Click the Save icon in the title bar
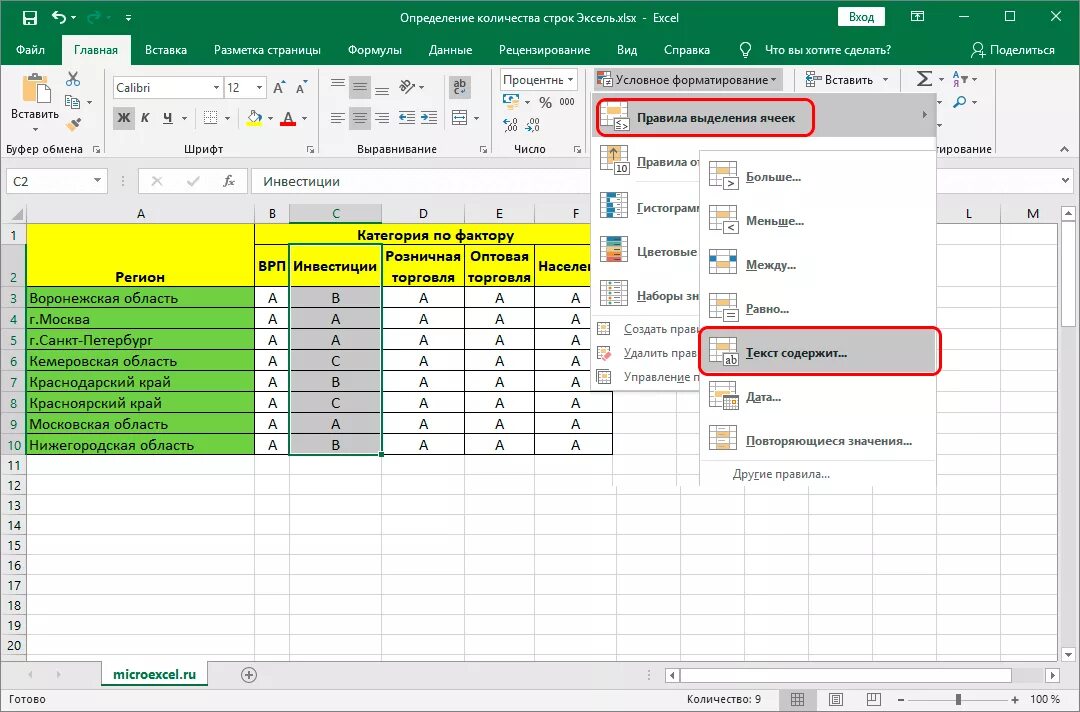 (x=30, y=18)
